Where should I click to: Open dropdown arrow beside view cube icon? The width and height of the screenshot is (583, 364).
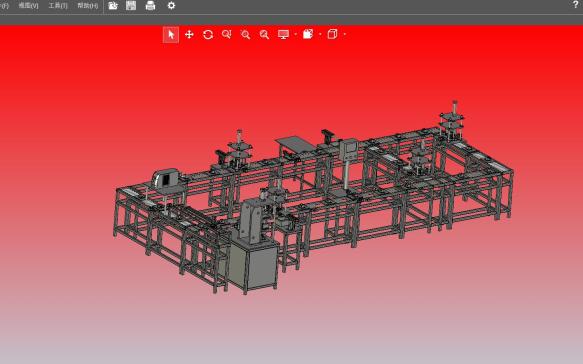pos(345,35)
